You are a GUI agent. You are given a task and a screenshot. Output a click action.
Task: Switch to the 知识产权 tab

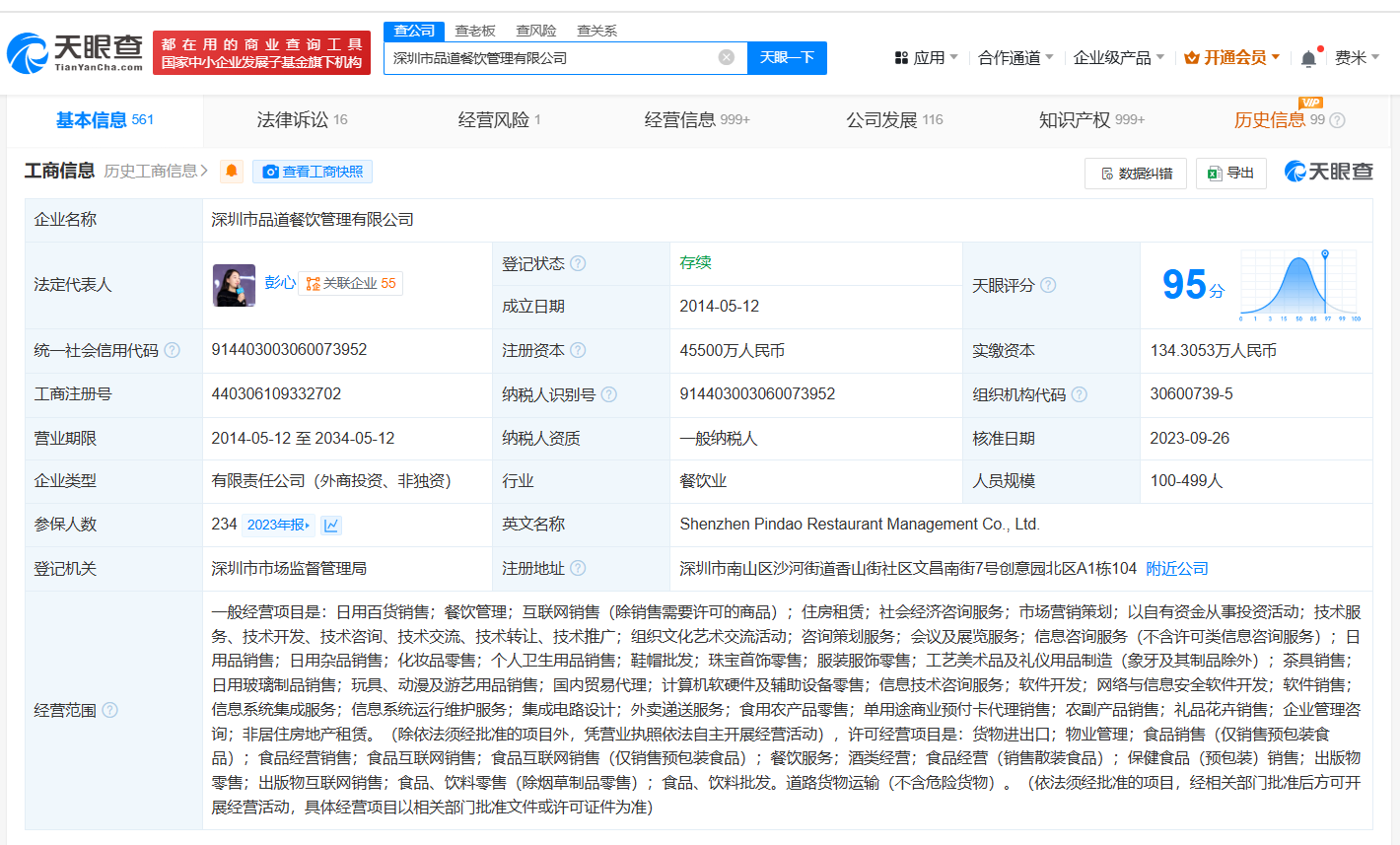[1090, 120]
